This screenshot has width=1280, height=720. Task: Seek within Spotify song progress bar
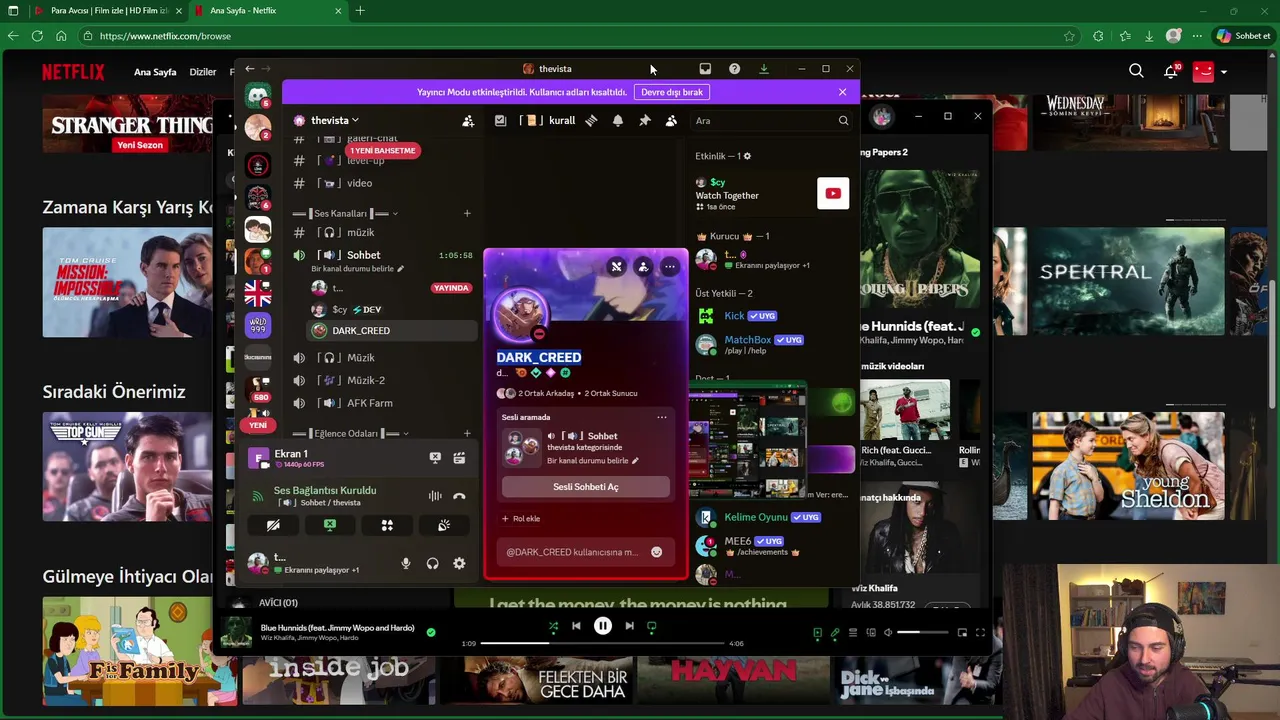(x=603, y=644)
